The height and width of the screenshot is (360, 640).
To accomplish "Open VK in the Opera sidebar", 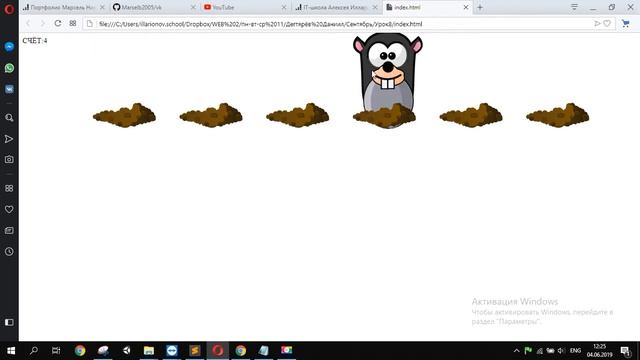I will click(9, 89).
